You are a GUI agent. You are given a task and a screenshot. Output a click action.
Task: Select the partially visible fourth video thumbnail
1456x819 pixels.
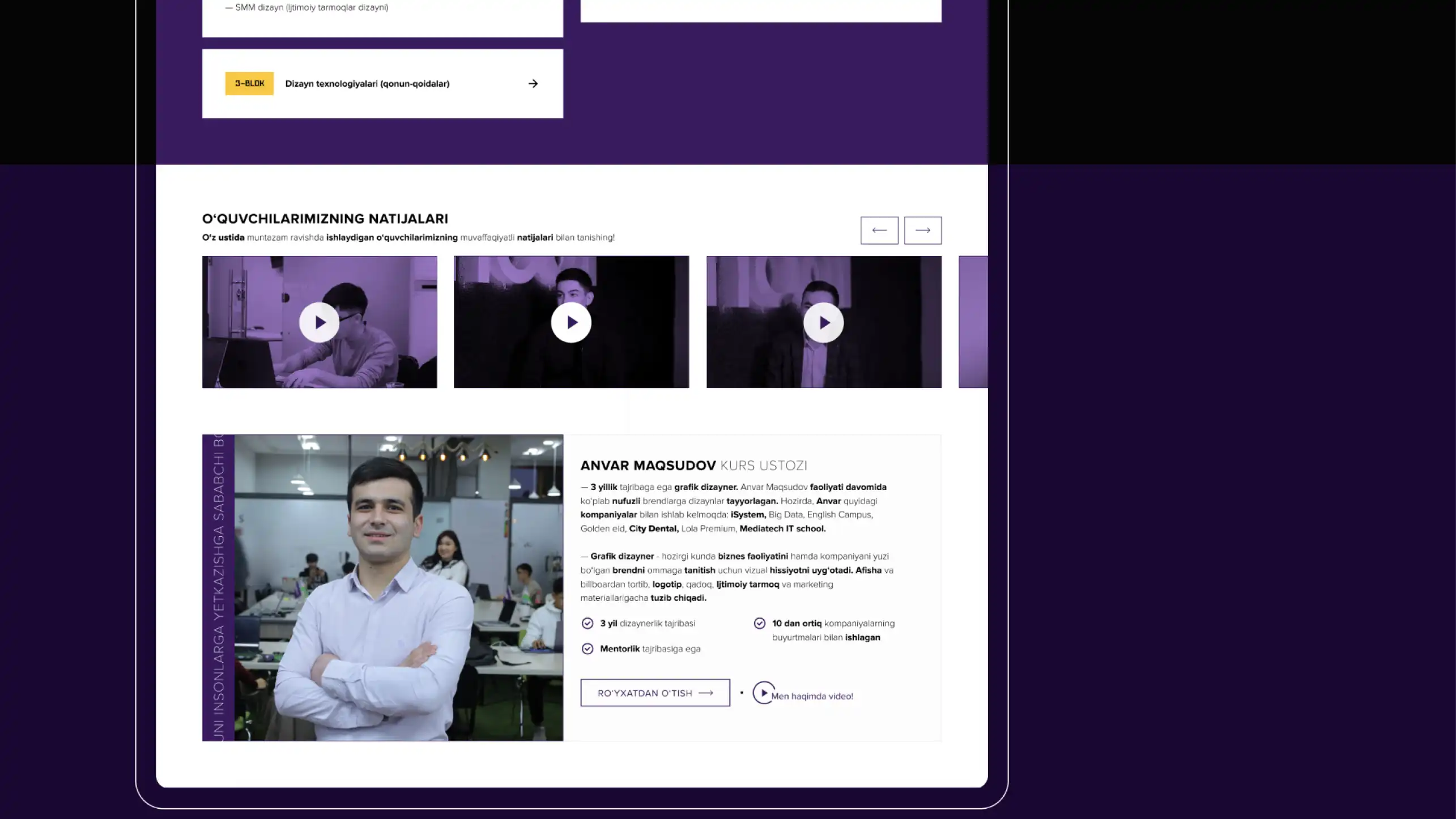[x=973, y=322]
